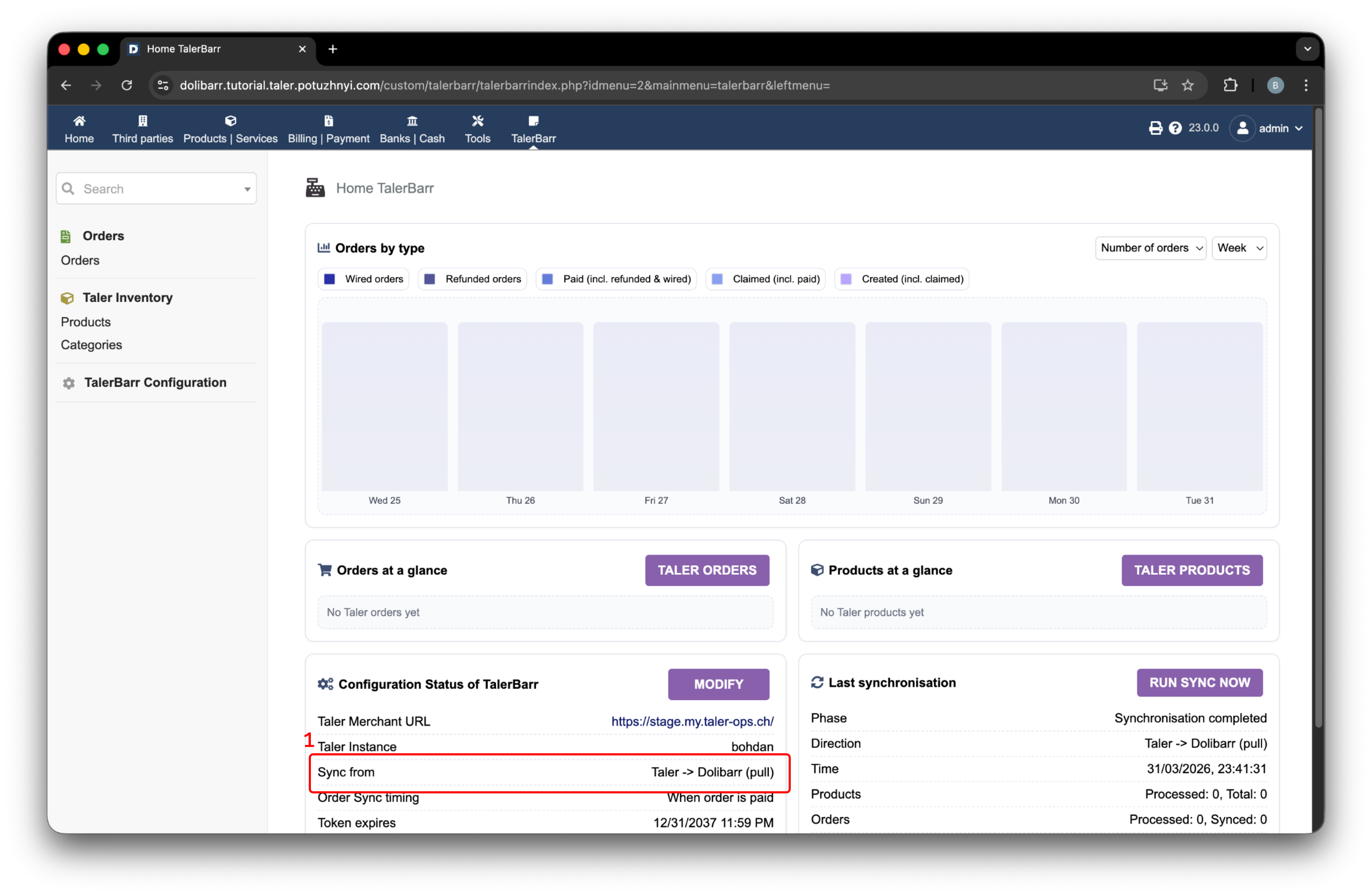Open Tools wrench icon menu
This screenshot has height=896, width=1372.
(x=477, y=121)
